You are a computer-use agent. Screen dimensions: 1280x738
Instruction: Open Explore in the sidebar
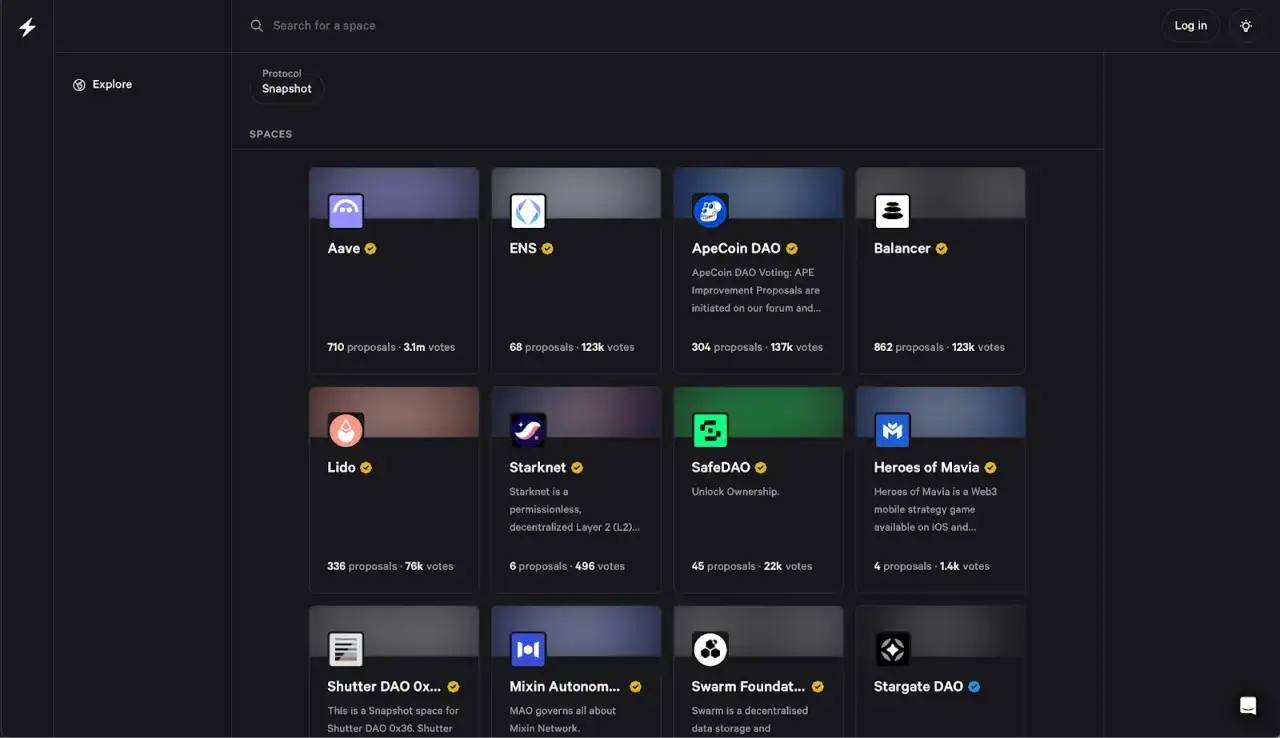coord(102,85)
